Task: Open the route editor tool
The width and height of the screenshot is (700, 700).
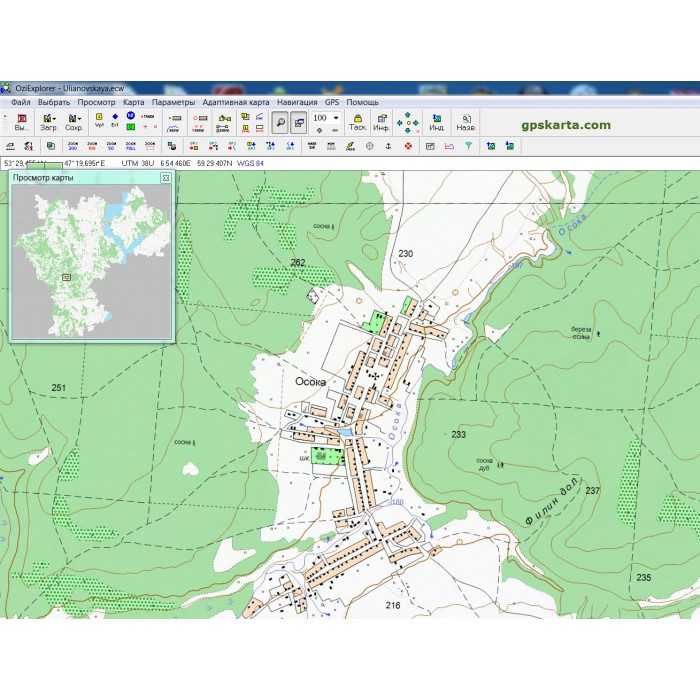Action: 223,118
